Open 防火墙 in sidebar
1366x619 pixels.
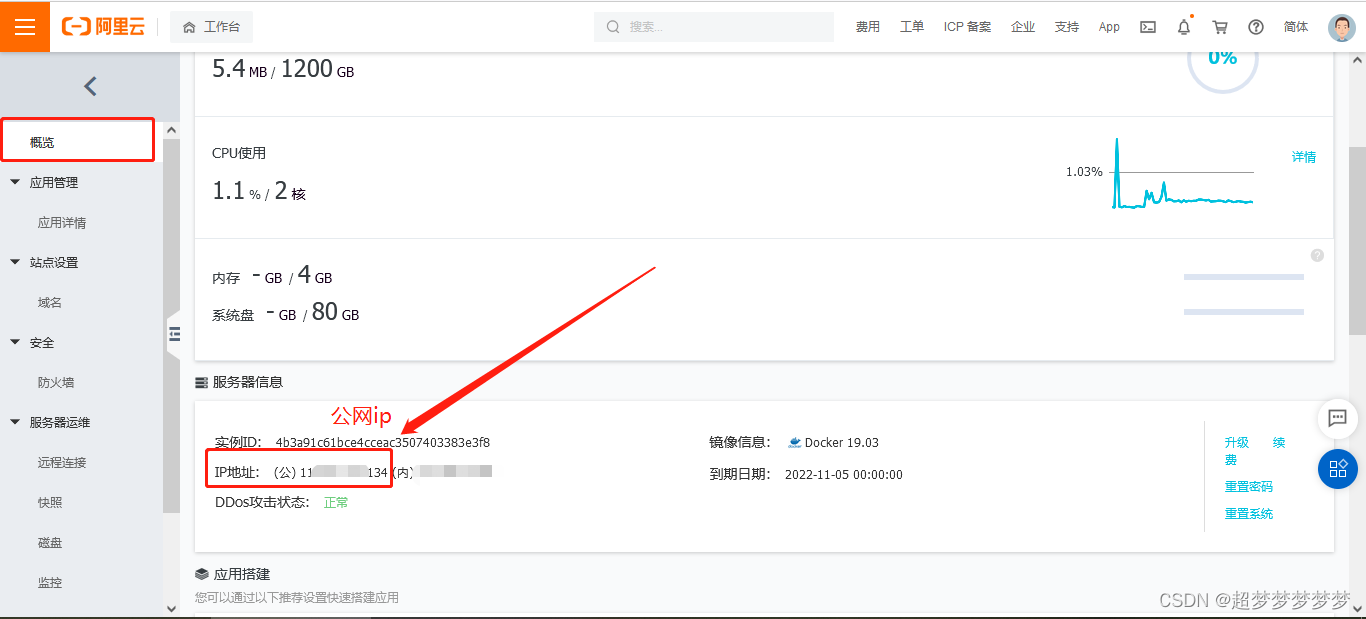tap(56, 383)
